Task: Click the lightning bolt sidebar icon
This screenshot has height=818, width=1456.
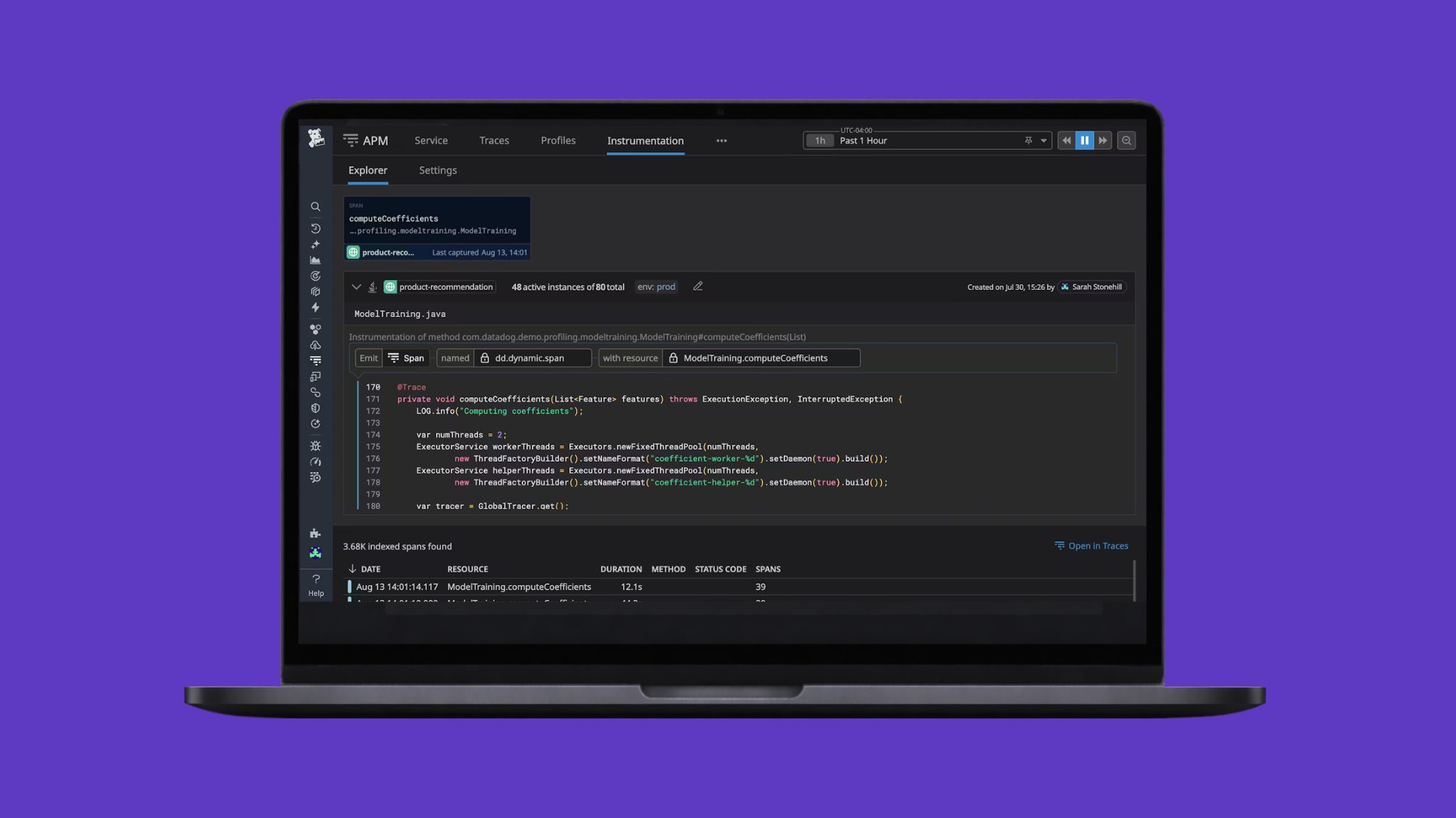Action: [316, 308]
